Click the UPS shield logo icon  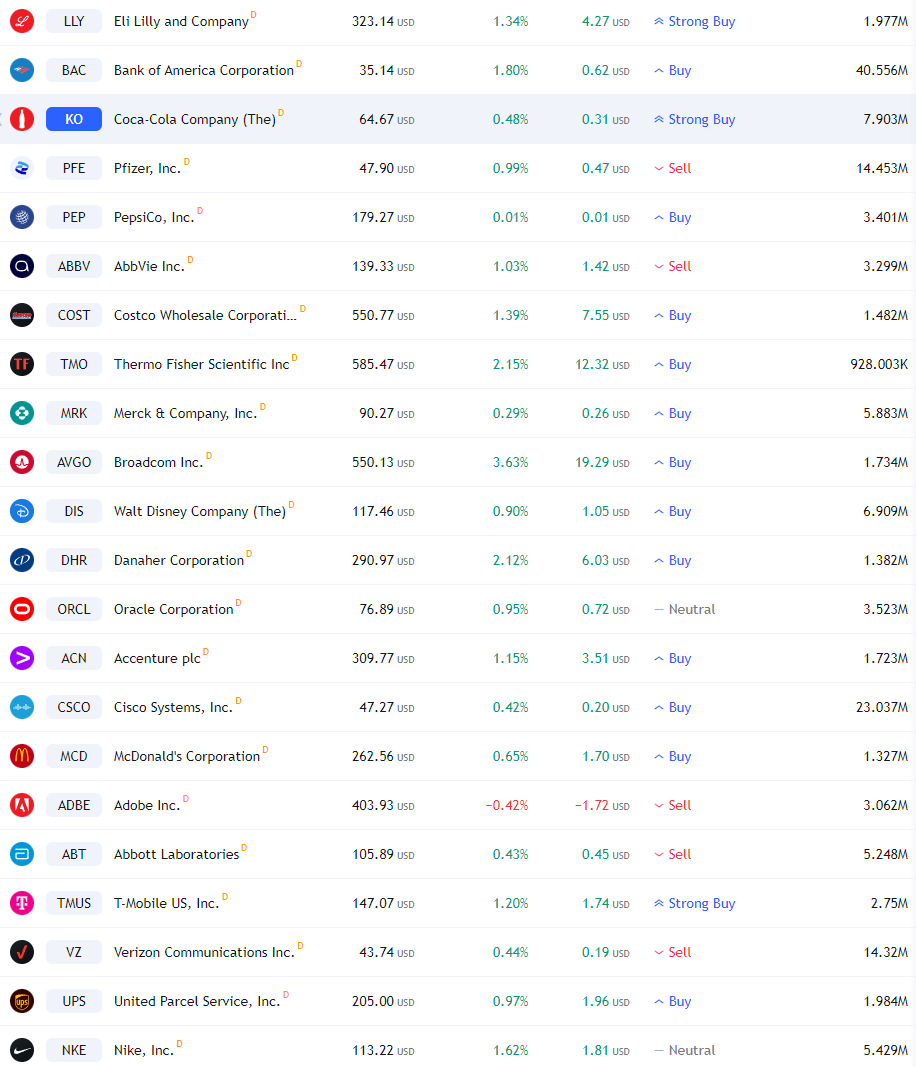point(22,1001)
